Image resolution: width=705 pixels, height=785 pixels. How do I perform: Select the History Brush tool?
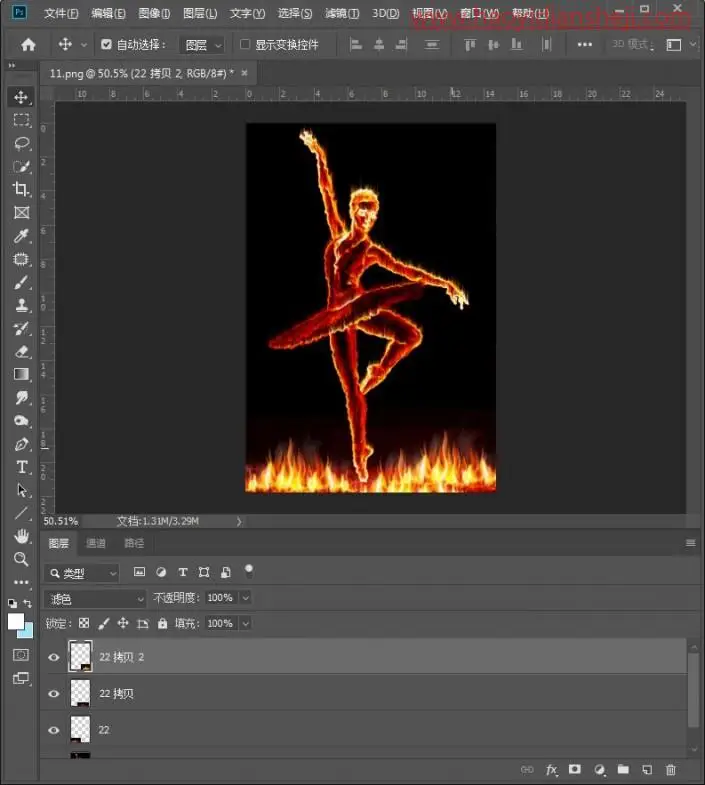coord(21,328)
